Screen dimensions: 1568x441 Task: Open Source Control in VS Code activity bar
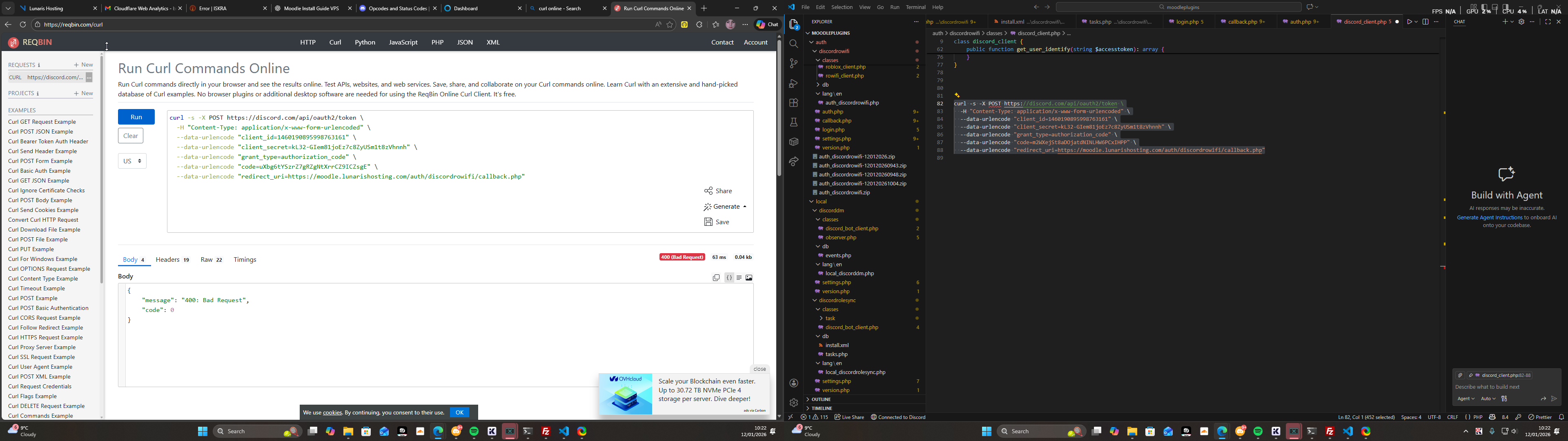pyautogui.click(x=793, y=63)
